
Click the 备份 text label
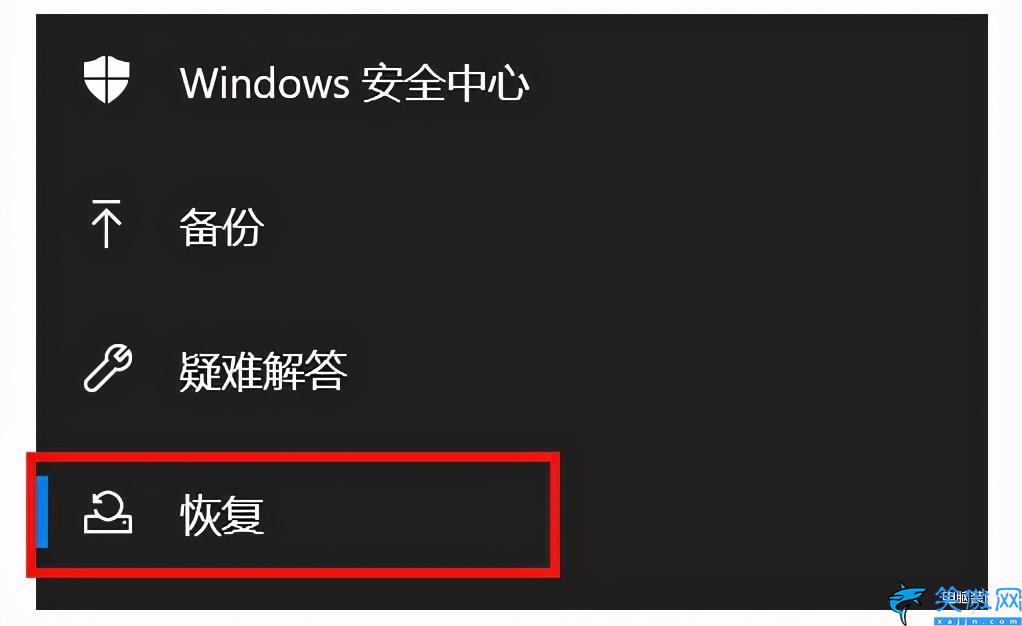tap(222, 226)
